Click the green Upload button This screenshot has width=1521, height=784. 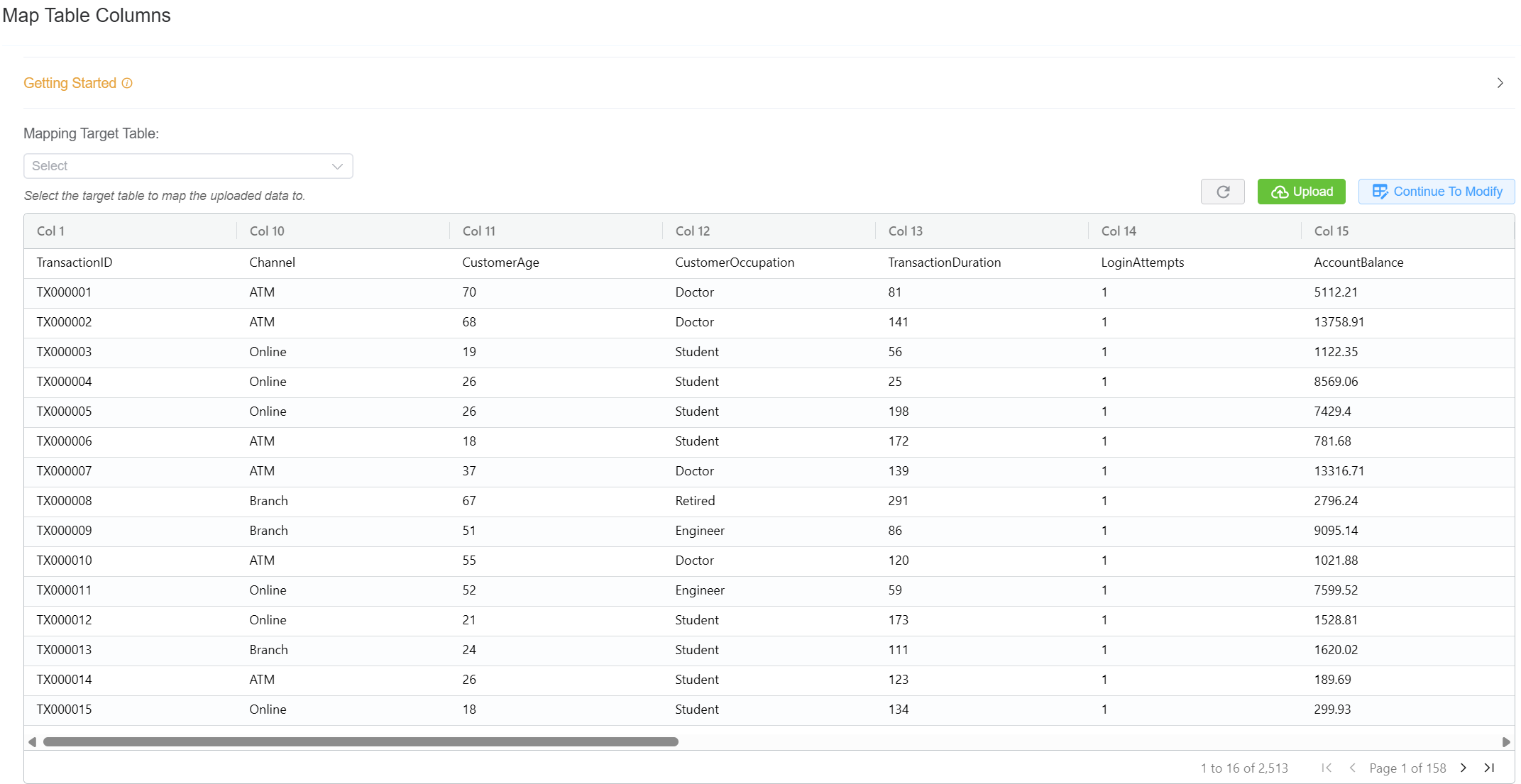point(1301,192)
